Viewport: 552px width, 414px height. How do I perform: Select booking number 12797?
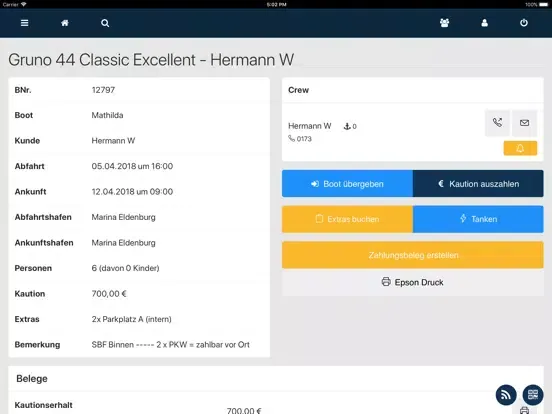(x=103, y=90)
